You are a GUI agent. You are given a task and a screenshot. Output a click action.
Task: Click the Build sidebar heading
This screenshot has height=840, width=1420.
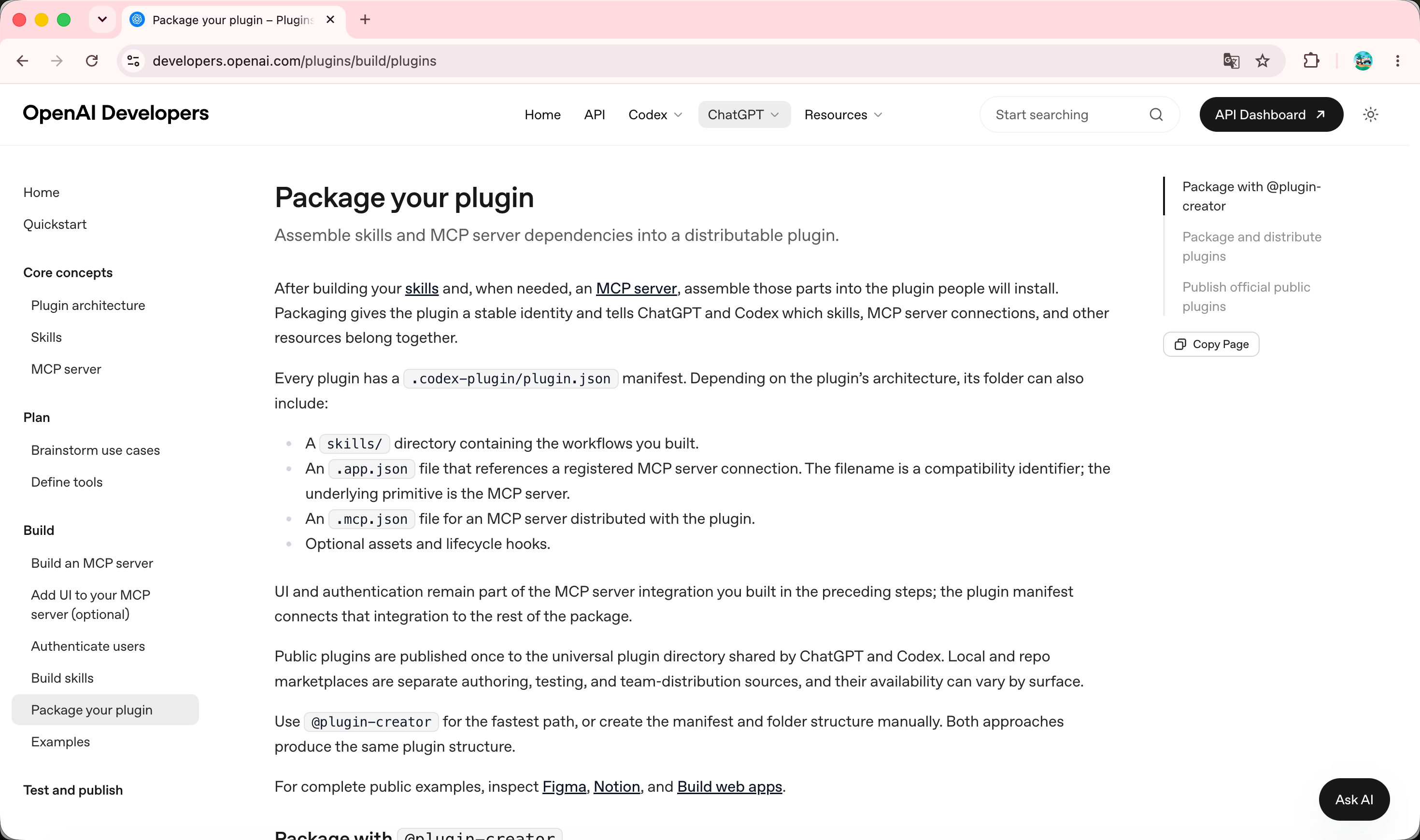point(39,531)
